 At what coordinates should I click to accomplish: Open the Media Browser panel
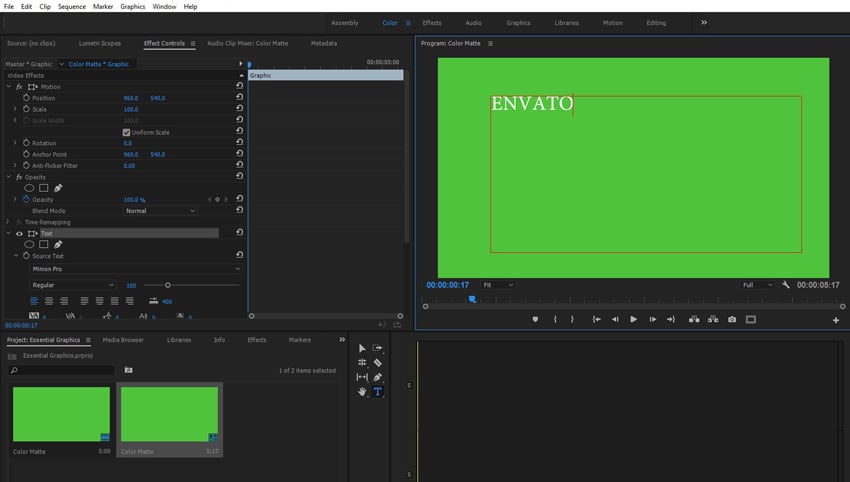tap(123, 340)
